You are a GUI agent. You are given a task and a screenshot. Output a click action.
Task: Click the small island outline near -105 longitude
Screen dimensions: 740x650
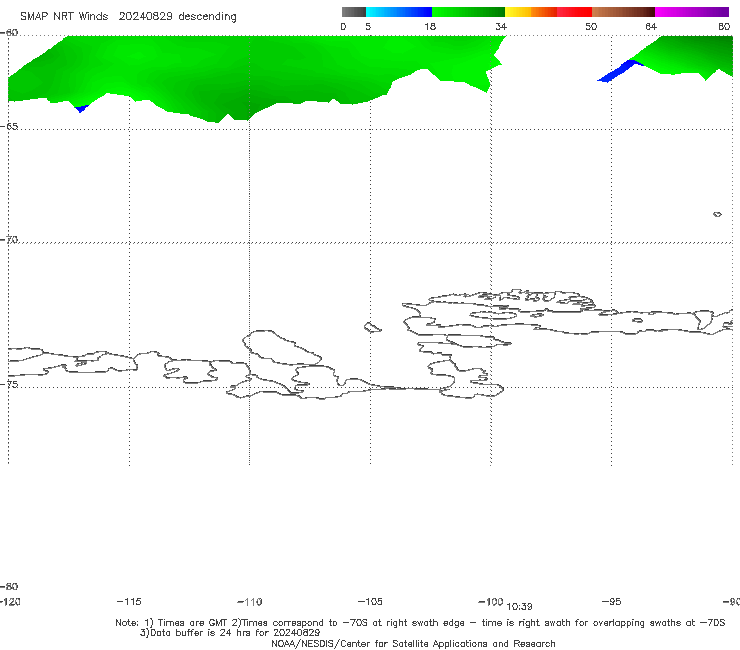pyautogui.click(x=372, y=327)
